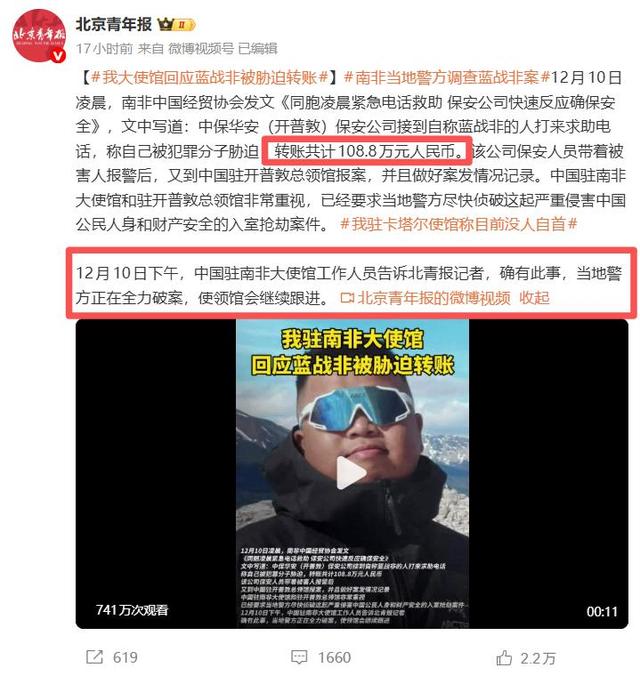Open hashtag 我大使馆回应蓝战非被胁迫转账
The width and height of the screenshot is (640, 676).
(x=210, y=78)
